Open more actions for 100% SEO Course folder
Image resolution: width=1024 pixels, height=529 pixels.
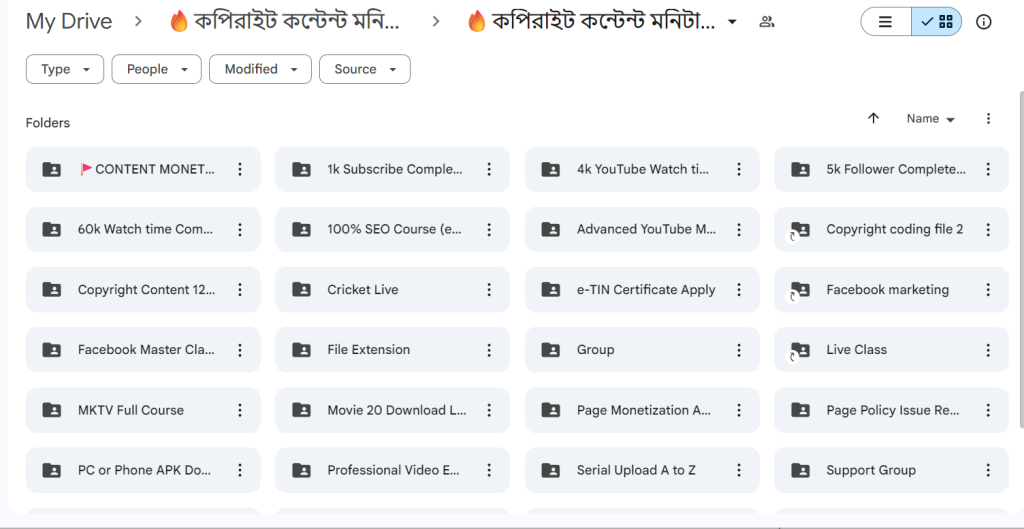(489, 229)
